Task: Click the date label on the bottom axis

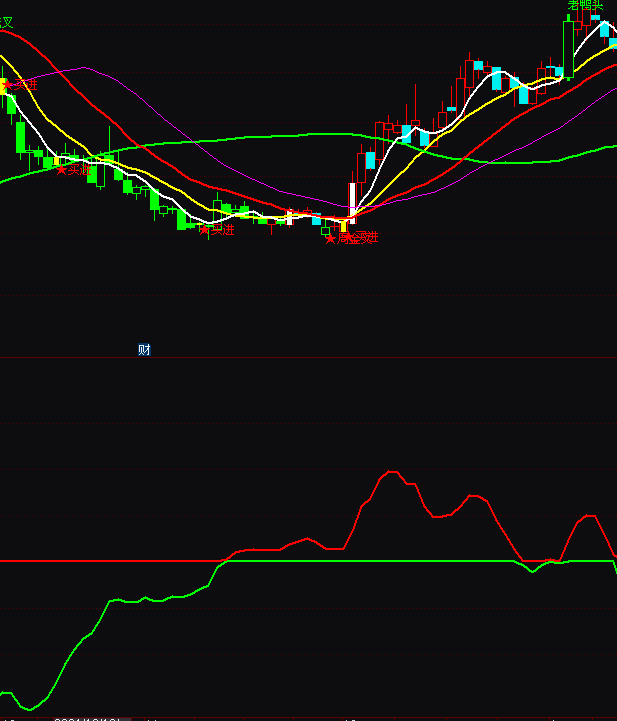Action: pyautogui.click(x=88, y=717)
